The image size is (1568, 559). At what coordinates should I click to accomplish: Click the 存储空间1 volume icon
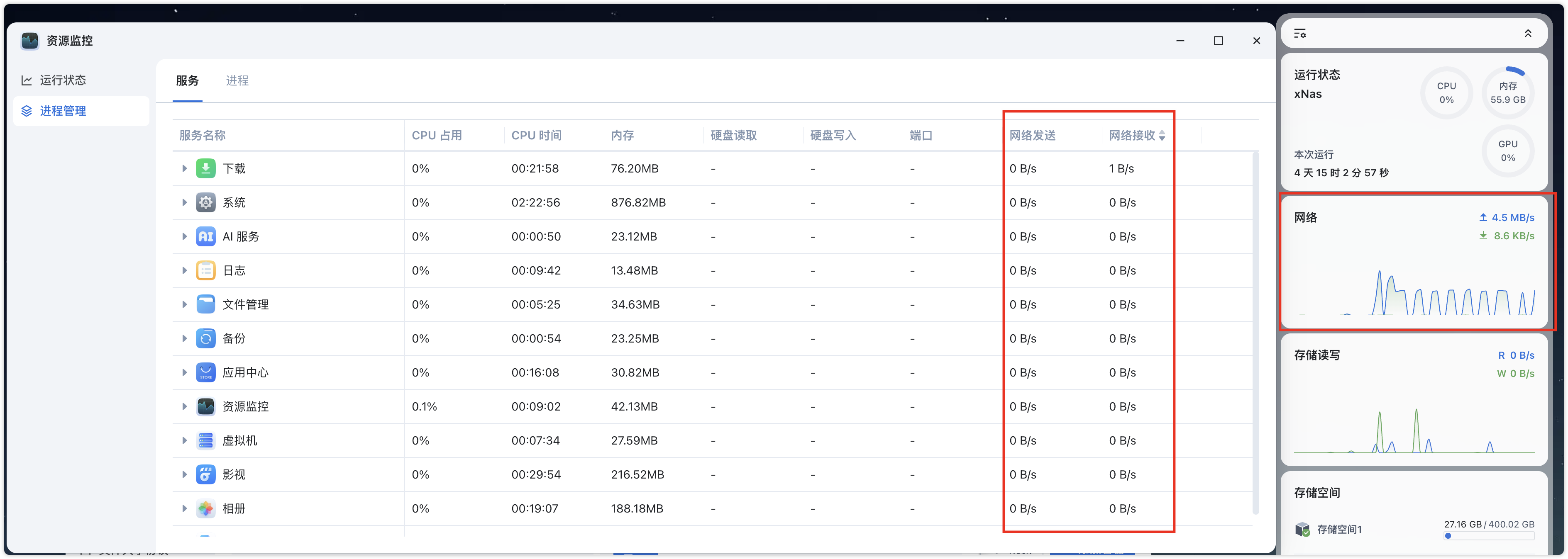[x=1303, y=529]
